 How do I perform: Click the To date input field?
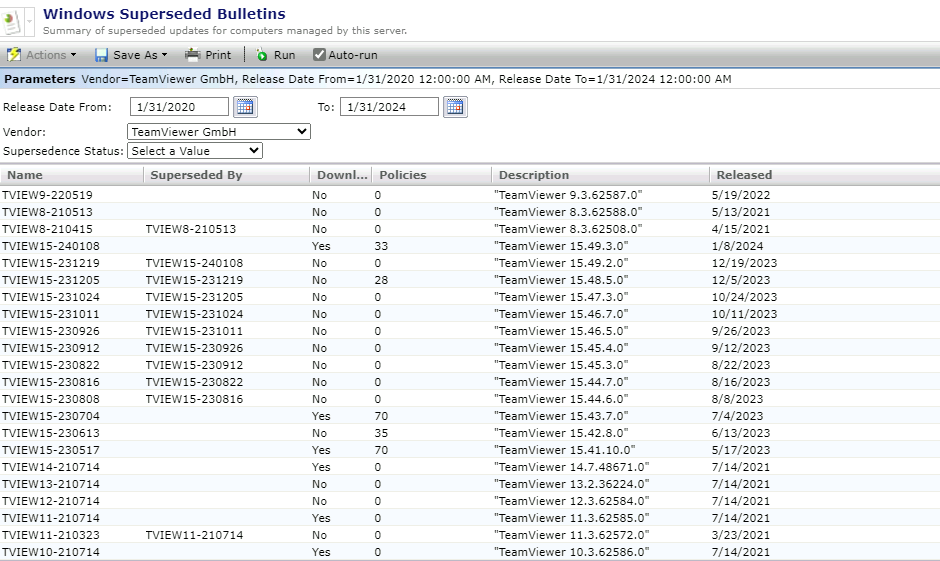click(389, 107)
